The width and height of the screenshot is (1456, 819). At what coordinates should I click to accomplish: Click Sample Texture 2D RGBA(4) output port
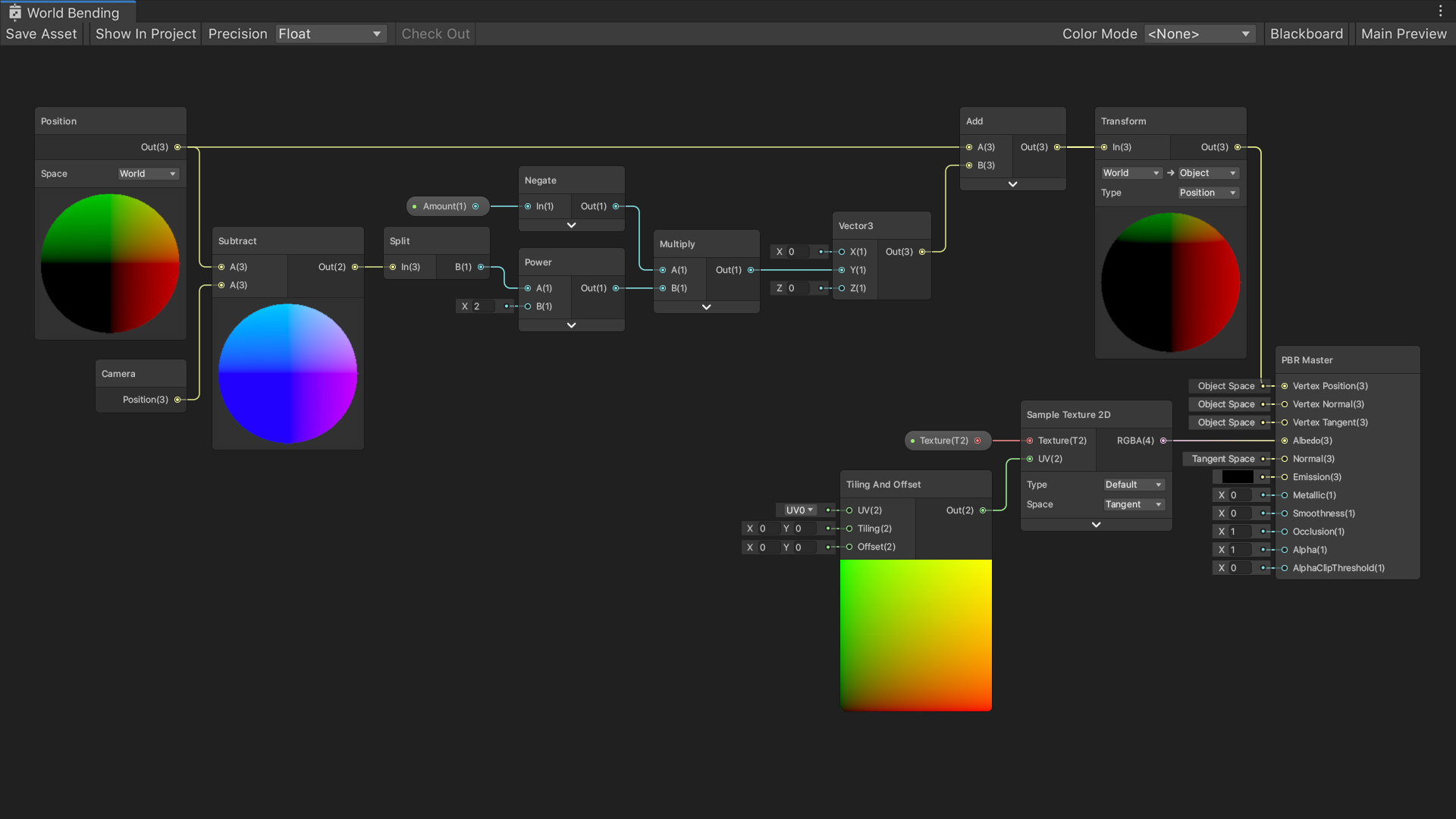(x=1163, y=441)
